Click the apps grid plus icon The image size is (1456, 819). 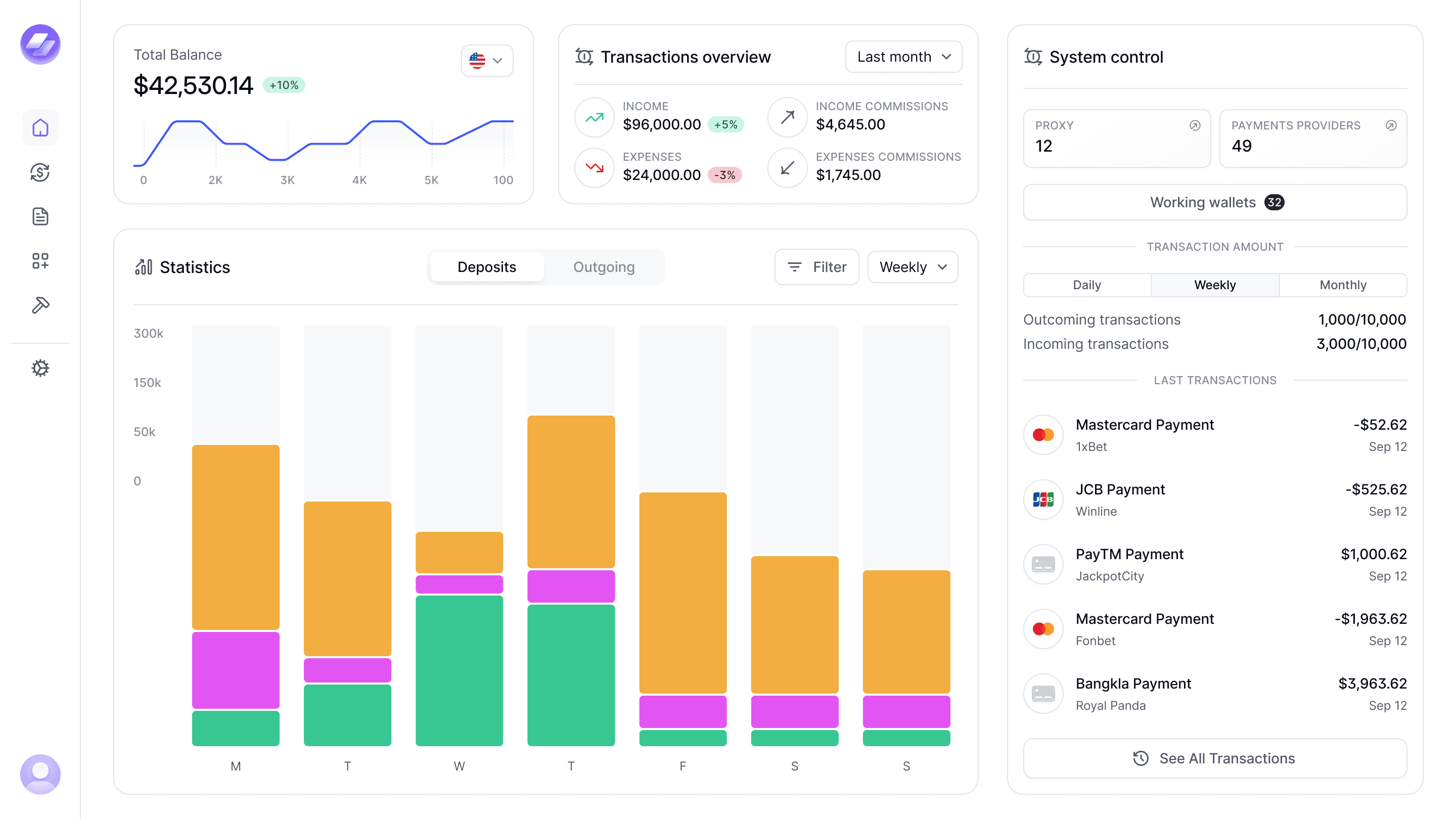(40, 260)
